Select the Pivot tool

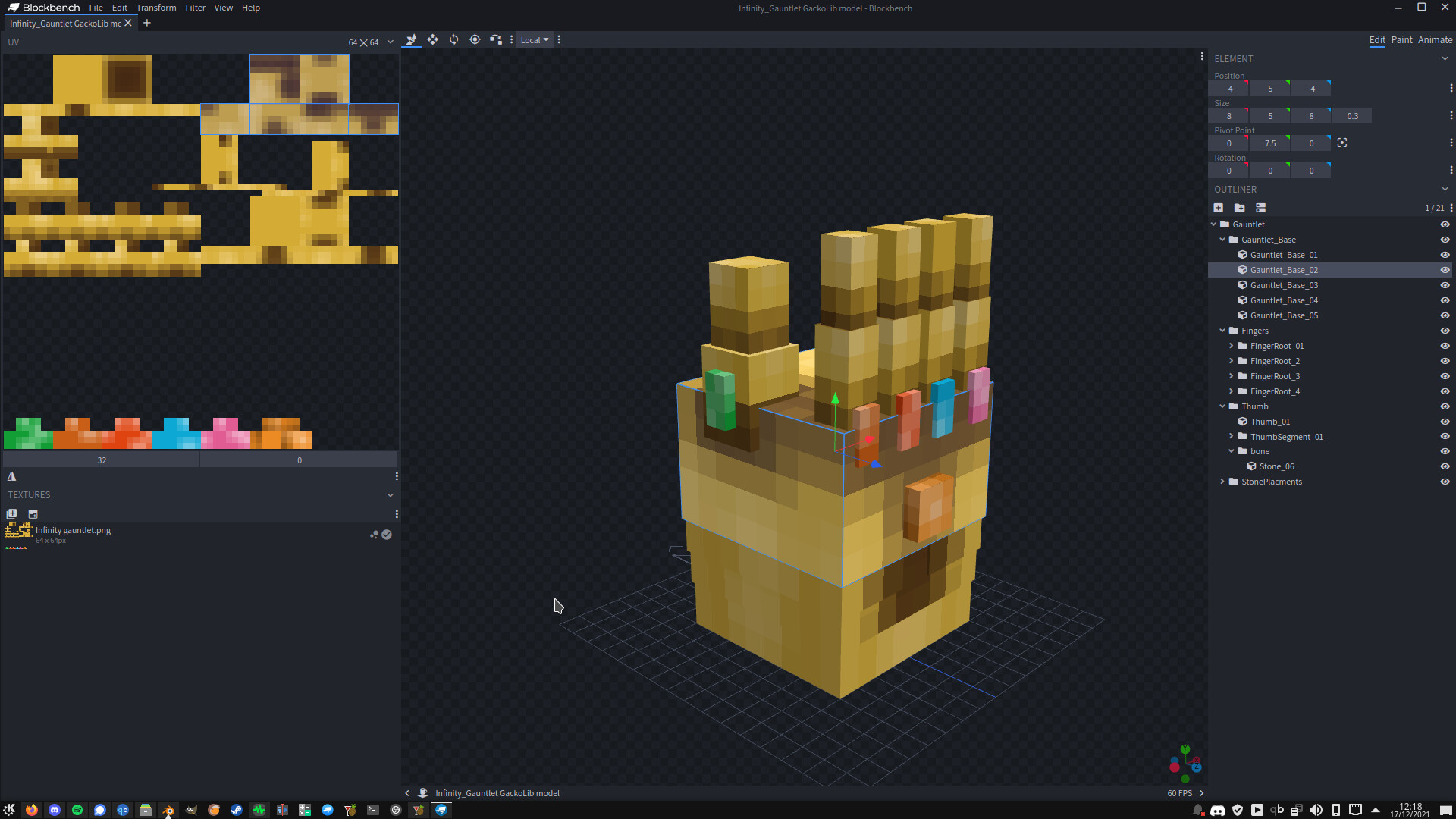(x=475, y=39)
